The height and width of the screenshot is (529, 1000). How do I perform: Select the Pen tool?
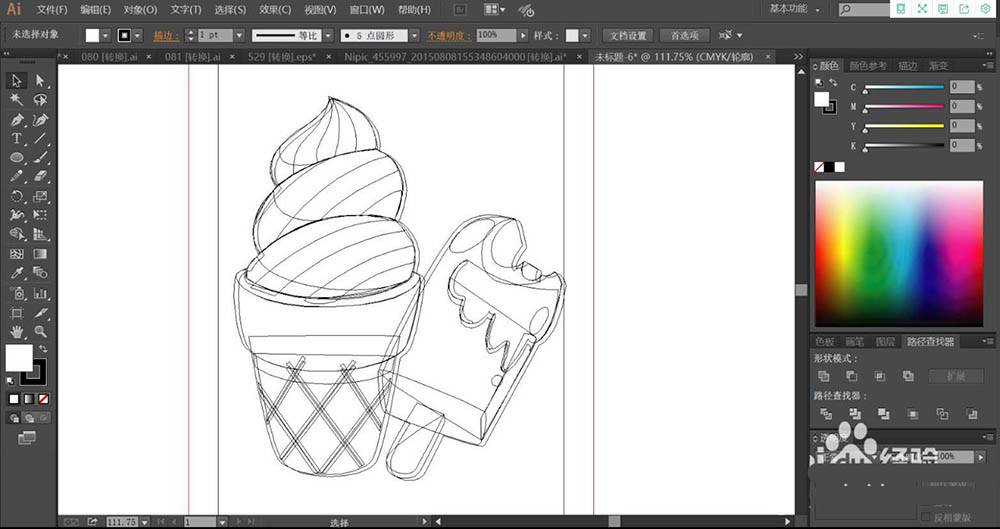[17, 119]
